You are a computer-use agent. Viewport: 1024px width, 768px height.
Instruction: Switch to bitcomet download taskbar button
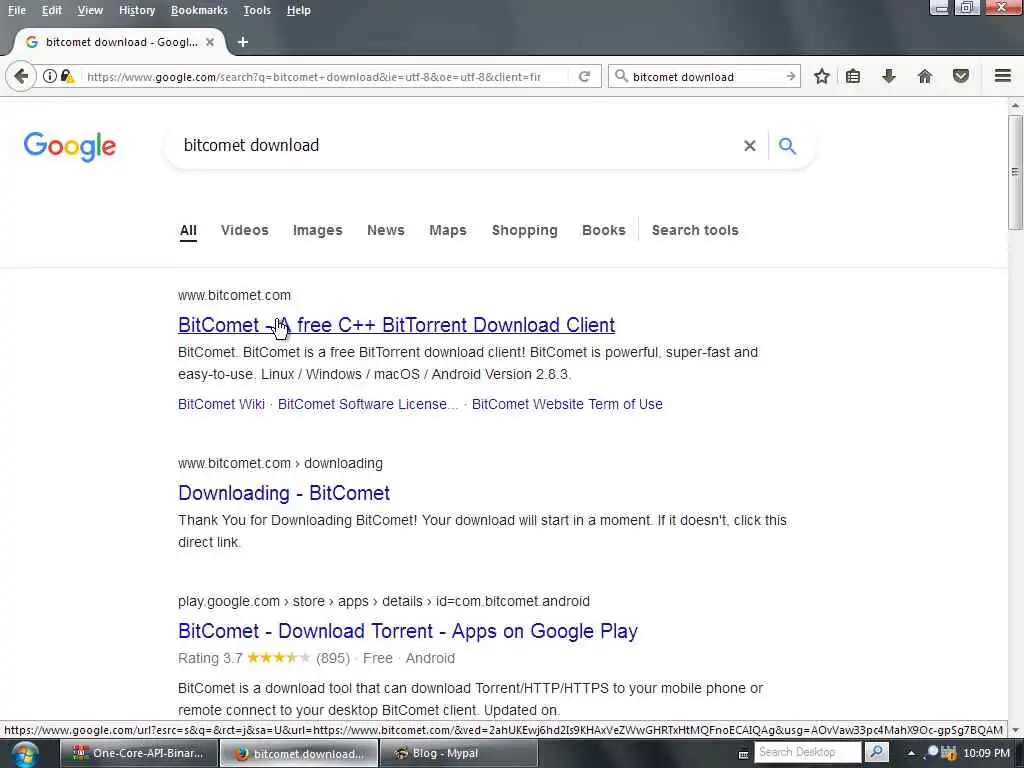tap(298, 754)
